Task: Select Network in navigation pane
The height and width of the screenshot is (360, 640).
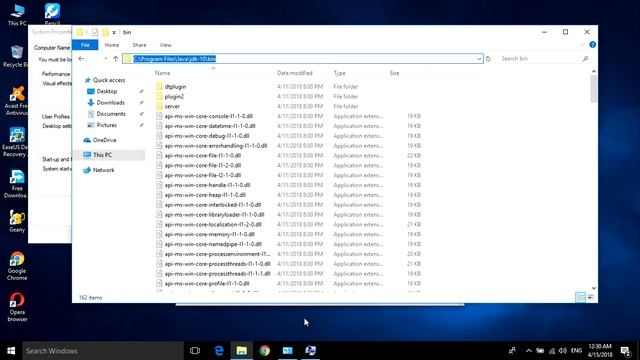Action: click(x=103, y=170)
